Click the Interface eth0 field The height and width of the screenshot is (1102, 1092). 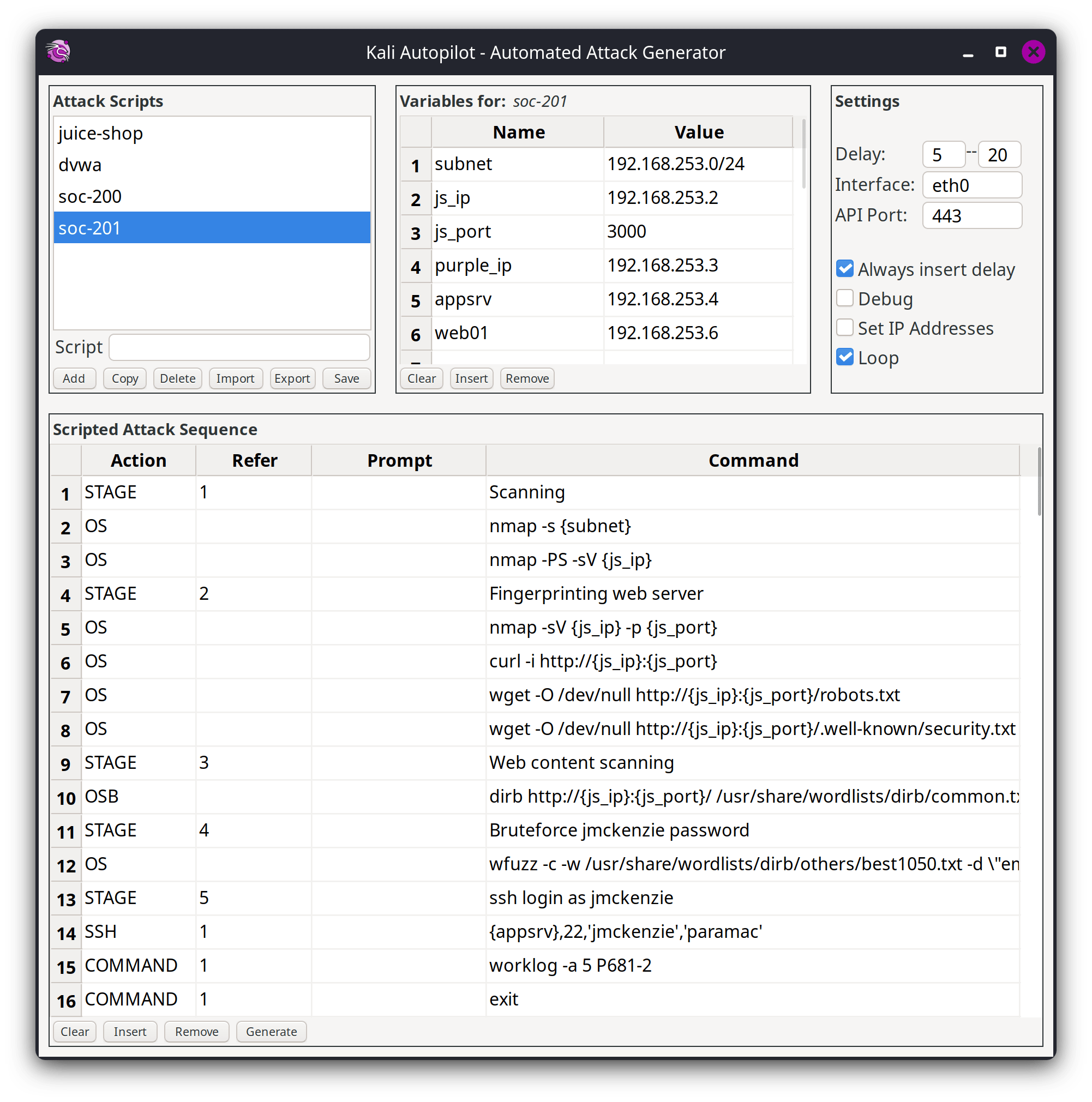[971, 185]
